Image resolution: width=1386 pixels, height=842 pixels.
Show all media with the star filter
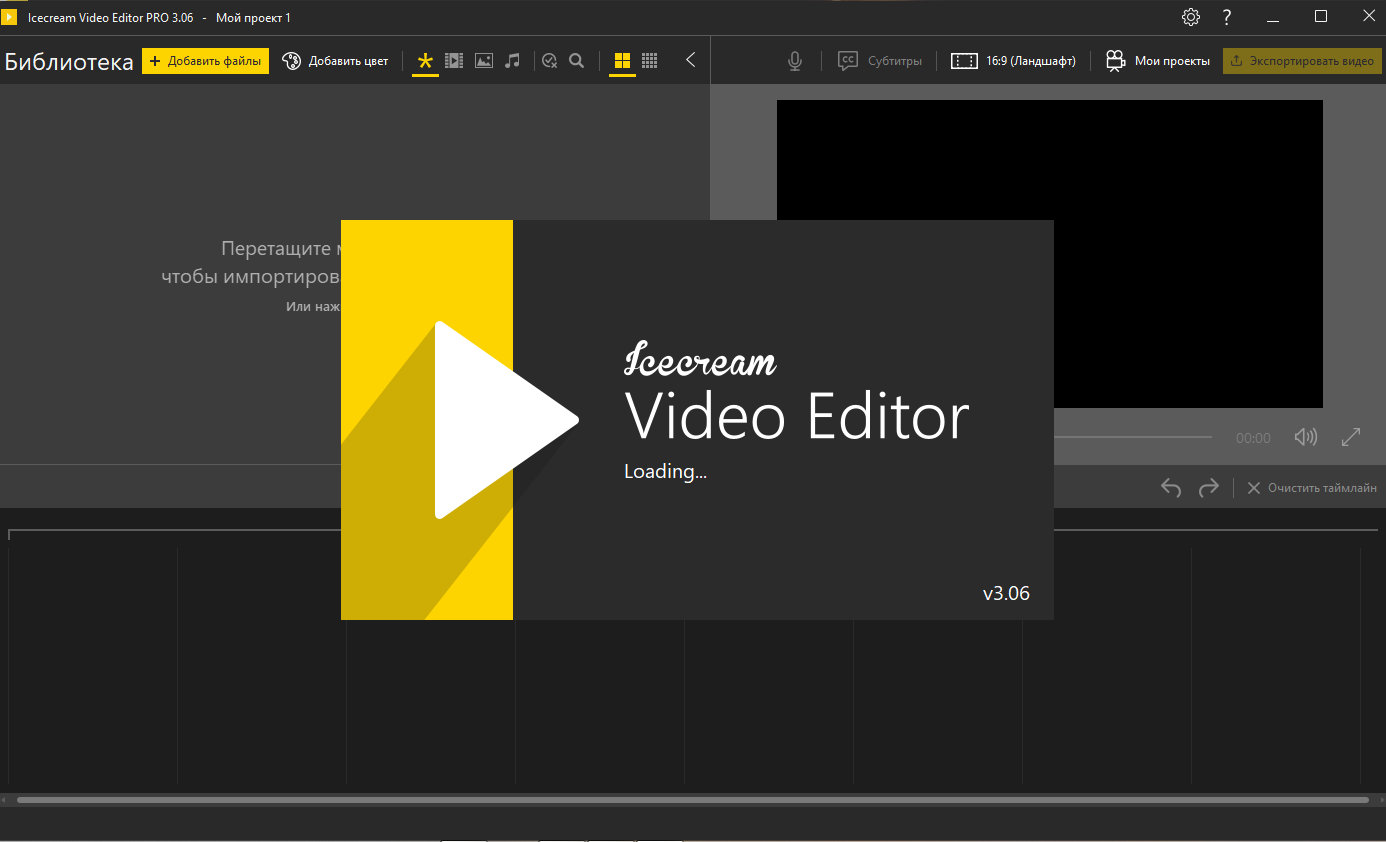coord(425,61)
